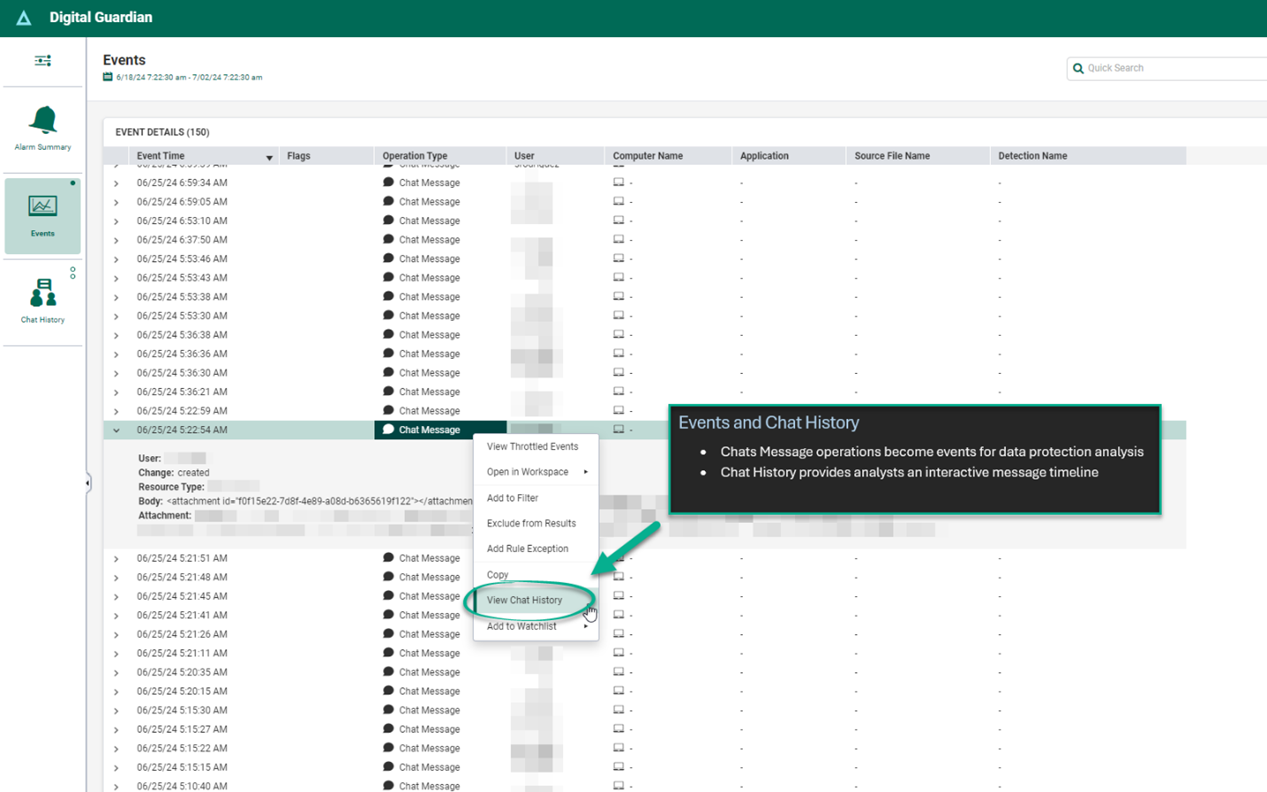The image size is (1267, 792).
Task: Select the 06/25/24 5:36:30 AM timestamp
Action: 182,373
